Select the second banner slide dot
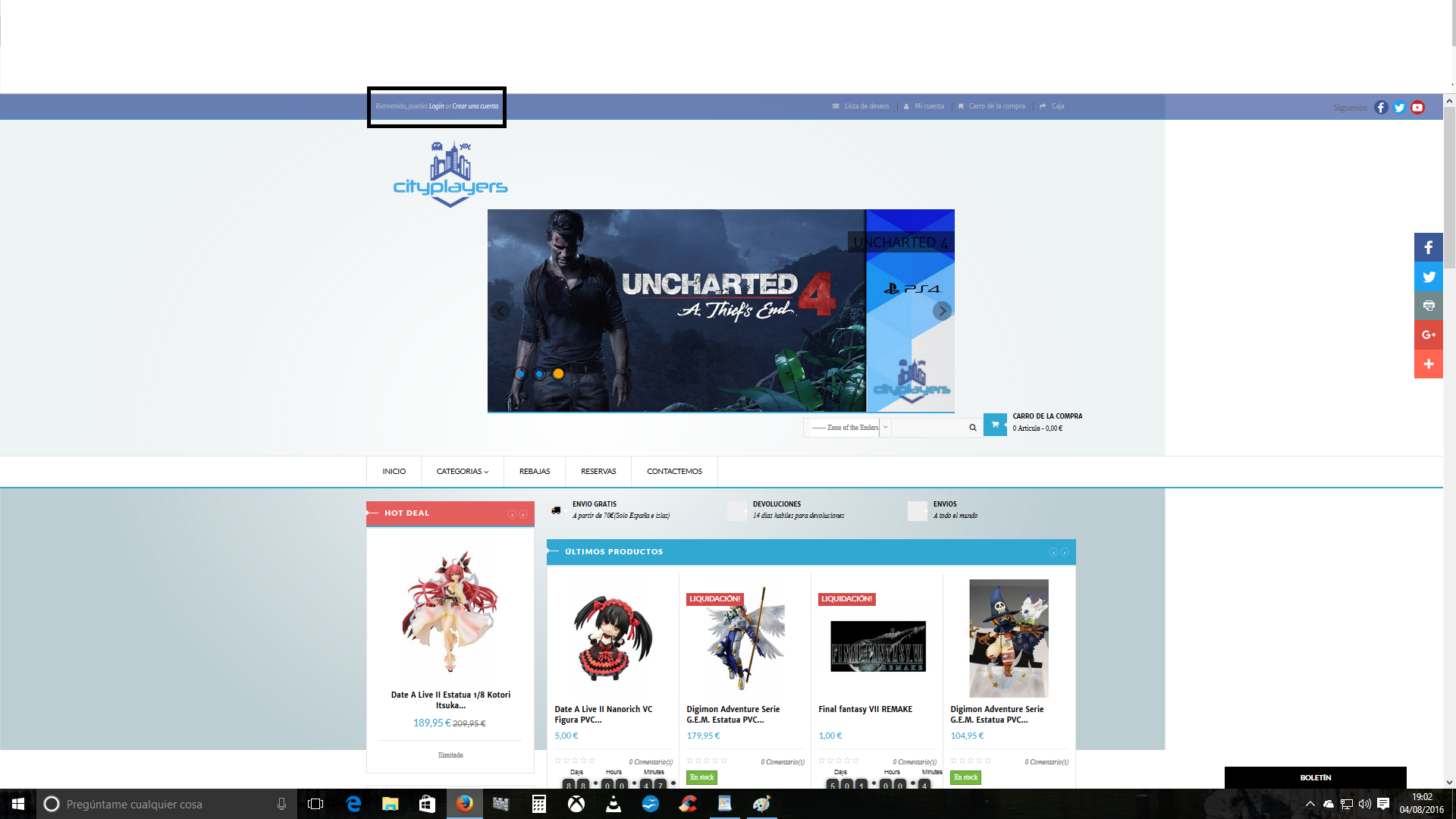Image resolution: width=1456 pixels, height=819 pixels. [539, 374]
